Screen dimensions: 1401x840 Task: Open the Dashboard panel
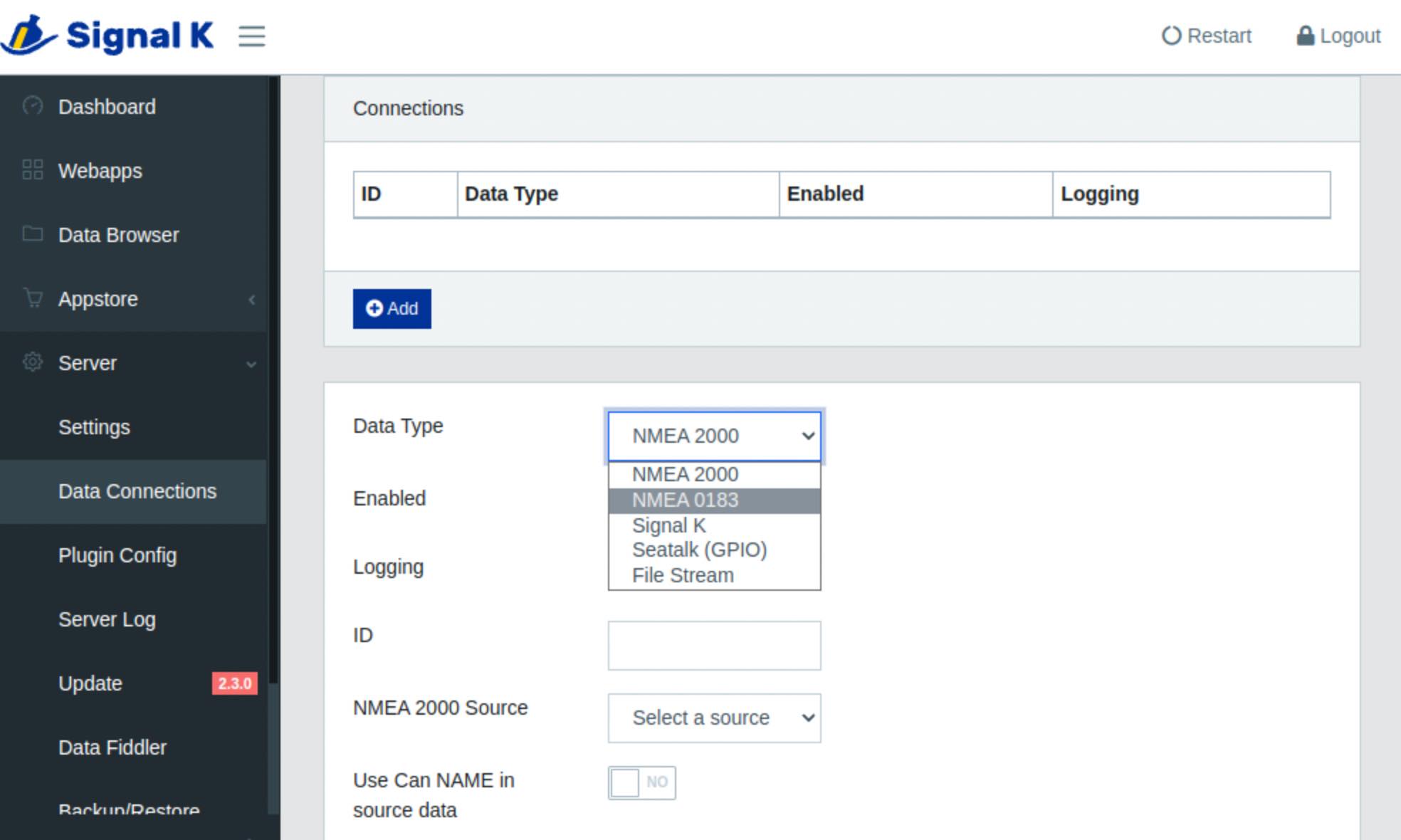pyautogui.click(x=108, y=107)
